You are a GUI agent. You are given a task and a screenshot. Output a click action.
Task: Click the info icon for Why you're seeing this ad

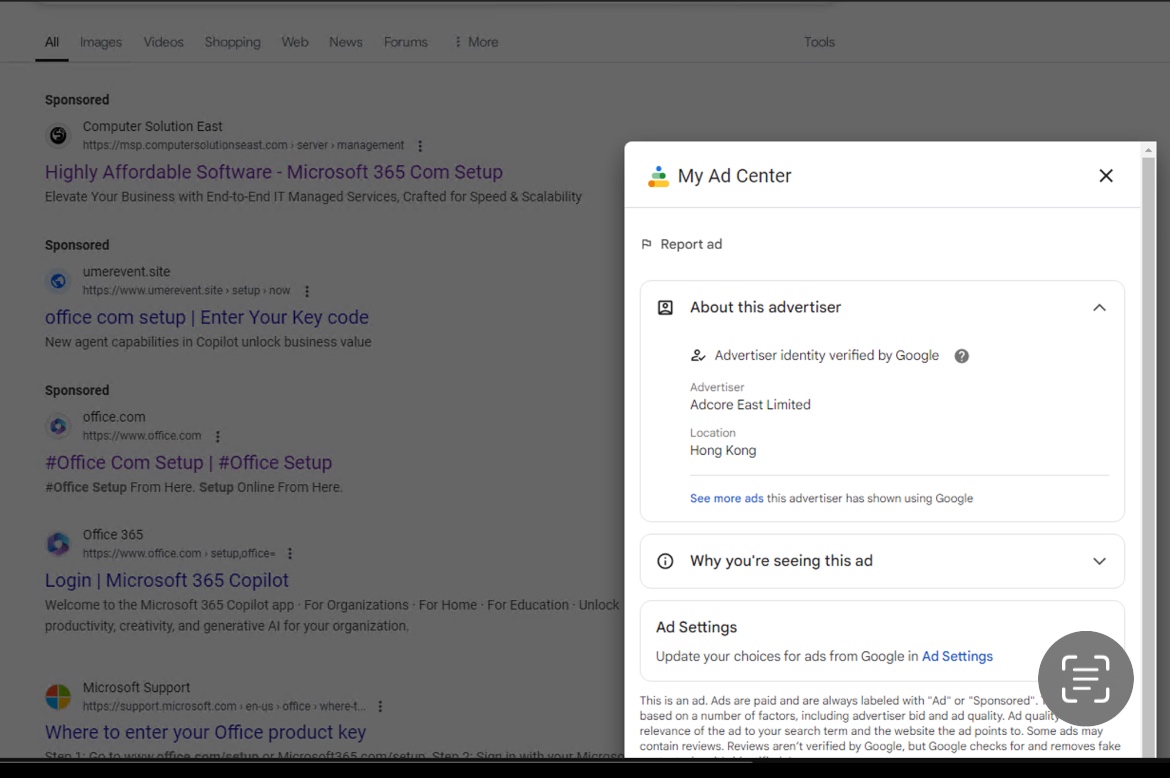coord(666,561)
